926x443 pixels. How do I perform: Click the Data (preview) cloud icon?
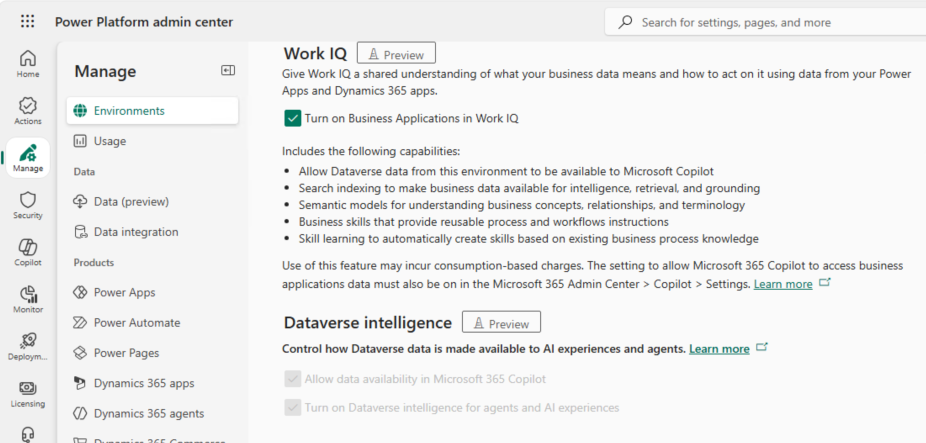coord(80,201)
